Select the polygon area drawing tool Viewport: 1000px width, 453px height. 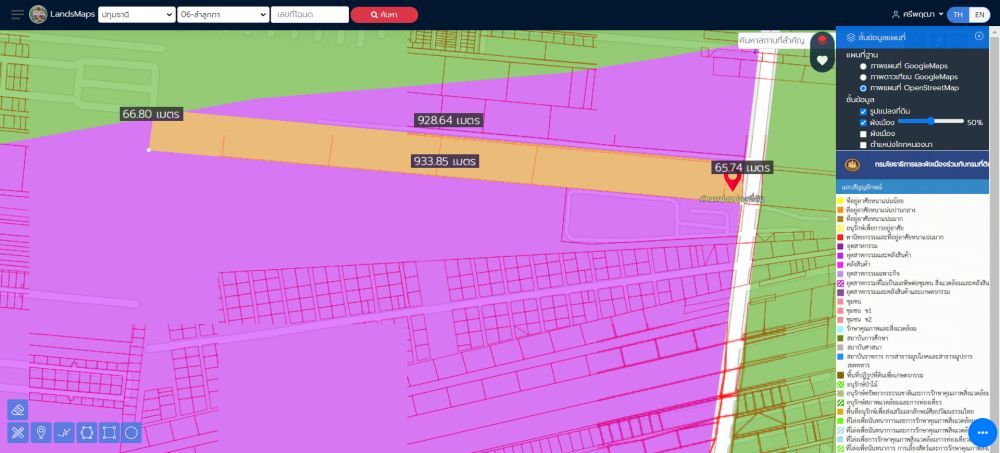coord(87,432)
